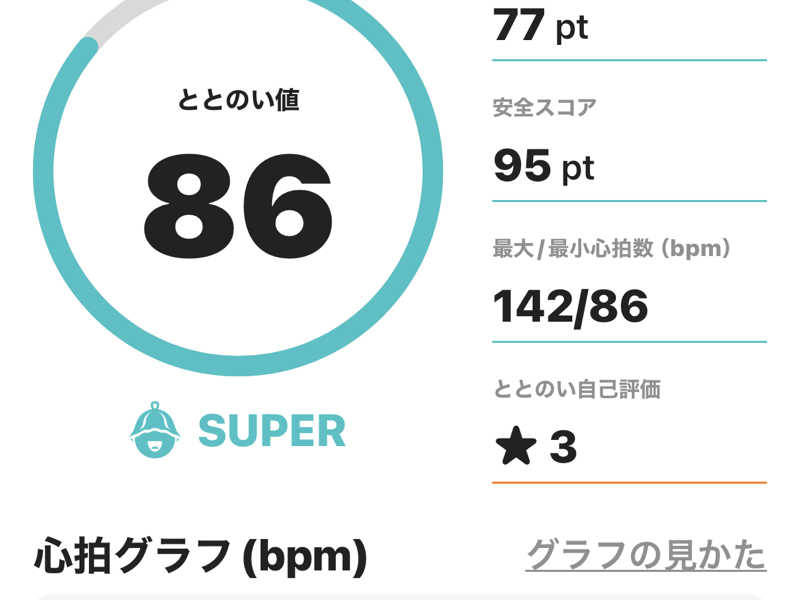The width and height of the screenshot is (800, 600).
Task: Tap the ととのい値 title inside circle
Action: click(x=238, y=99)
